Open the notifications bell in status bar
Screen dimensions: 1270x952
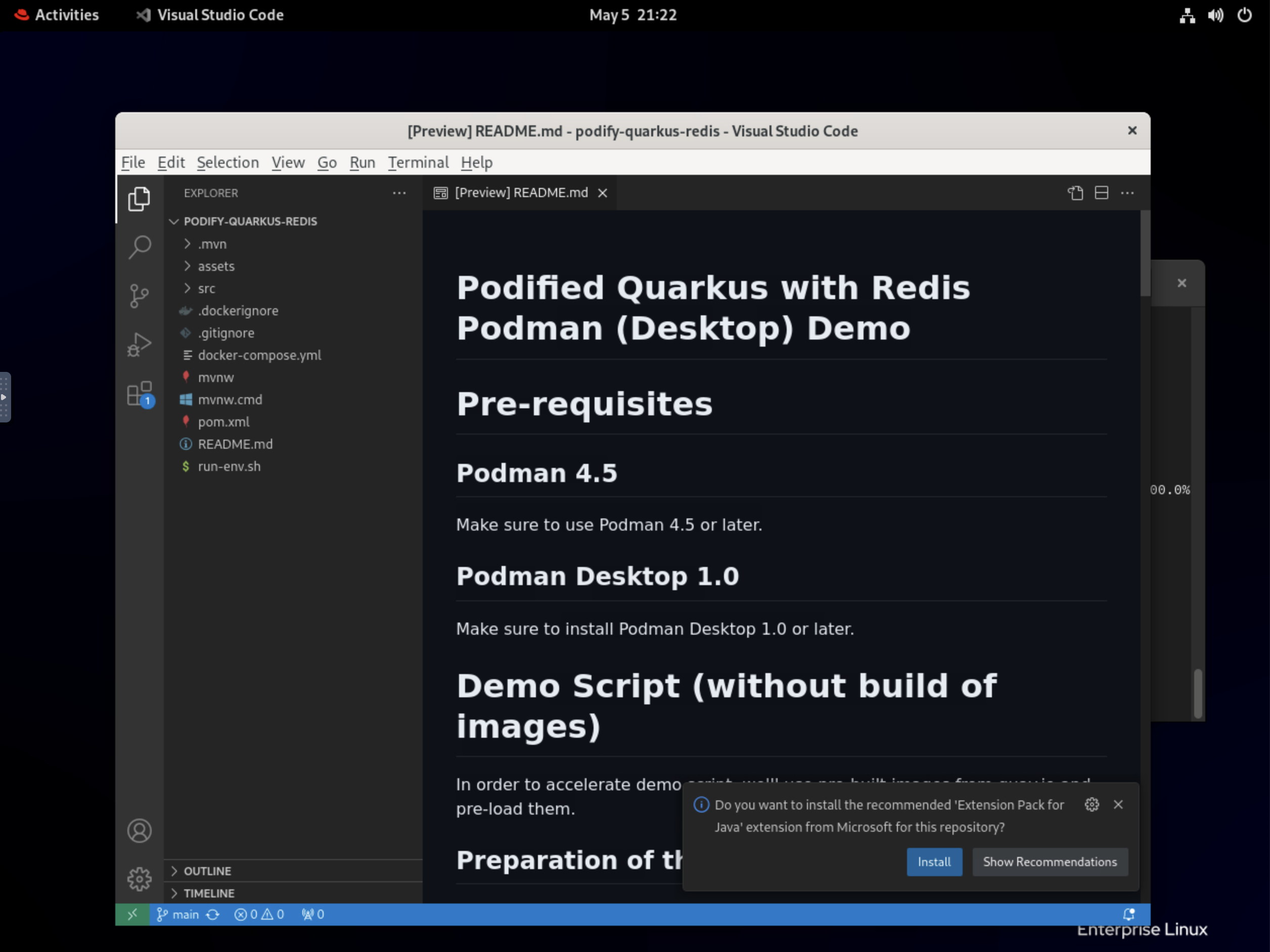[x=1128, y=914]
